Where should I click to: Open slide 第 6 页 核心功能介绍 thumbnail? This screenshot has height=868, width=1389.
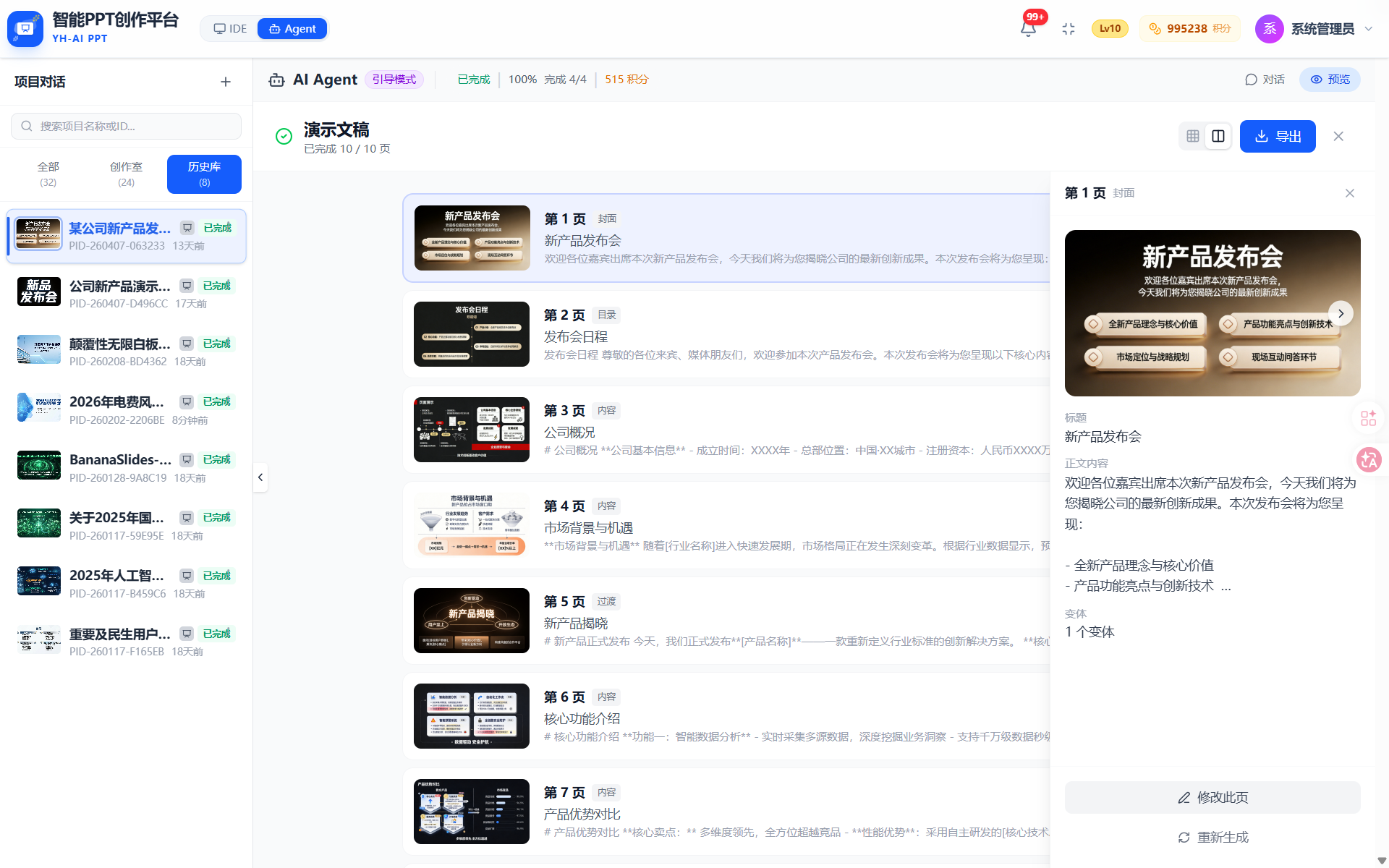[x=472, y=716]
